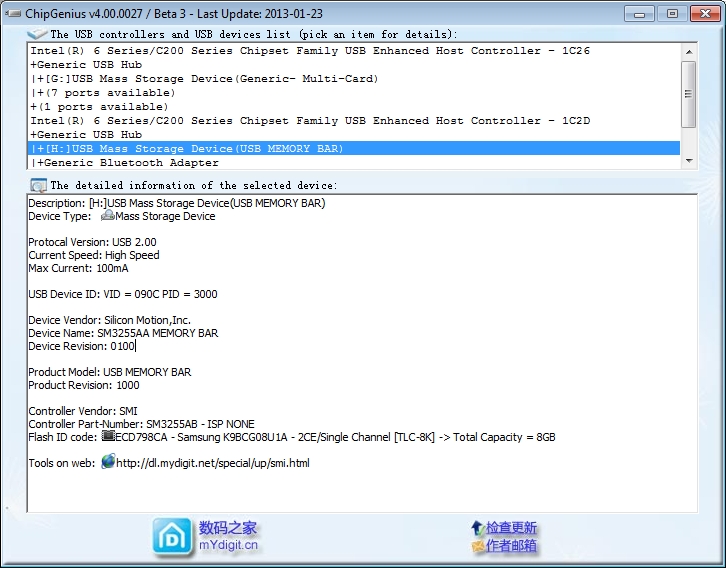The width and height of the screenshot is (726, 568).
Task: Open the 检查更新 check update link
Action: 511,528
